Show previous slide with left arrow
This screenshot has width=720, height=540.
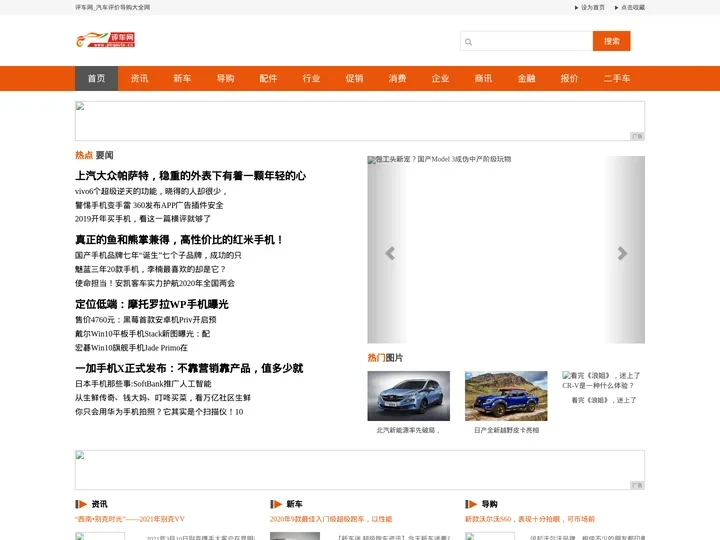(x=390, y=253)
